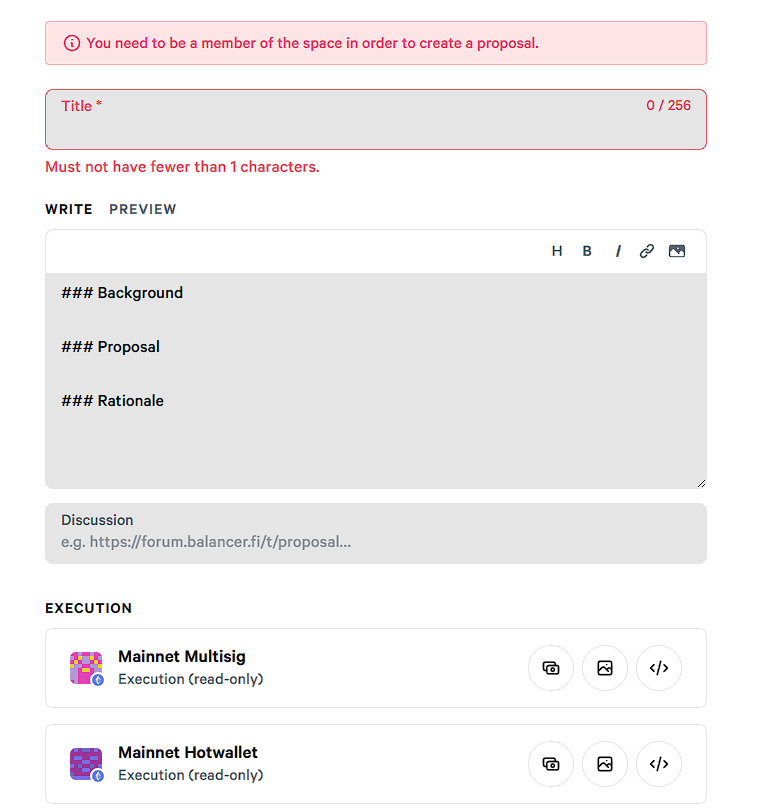Click send token icon for Mainnet Multisig

[551, 668]
